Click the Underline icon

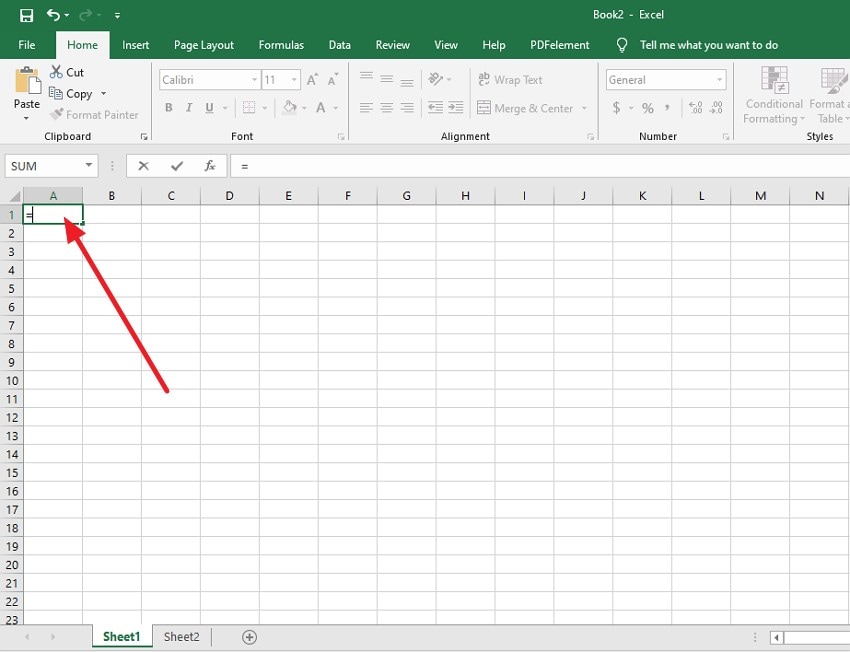[208, 107]
